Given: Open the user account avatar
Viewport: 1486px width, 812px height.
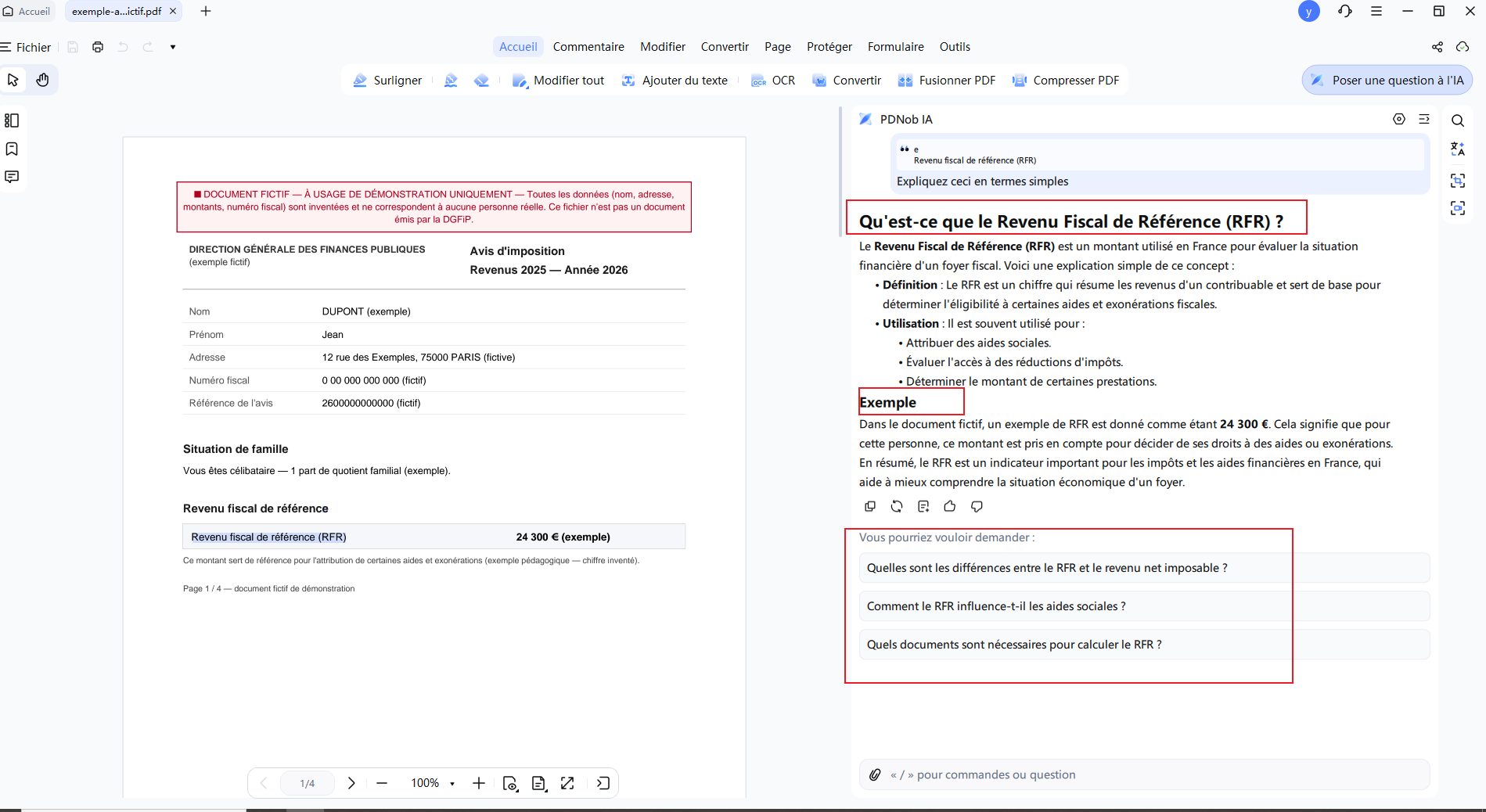Looking at the screenshot, I should [x=1308, y=12].
